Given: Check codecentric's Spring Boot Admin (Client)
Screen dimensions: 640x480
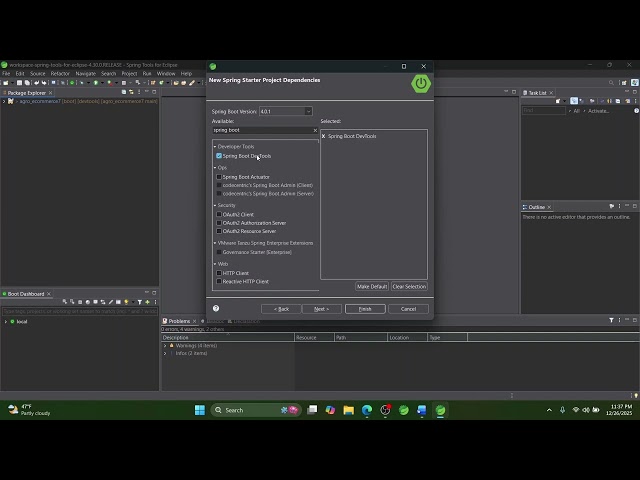Looking at the screenshot, I should coord(219,185).
